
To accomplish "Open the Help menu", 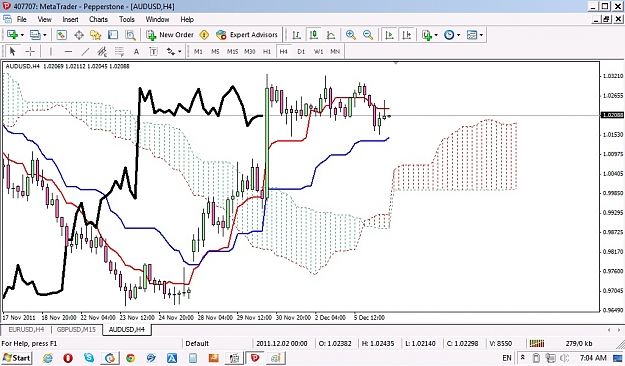I will tap(187, 19).
